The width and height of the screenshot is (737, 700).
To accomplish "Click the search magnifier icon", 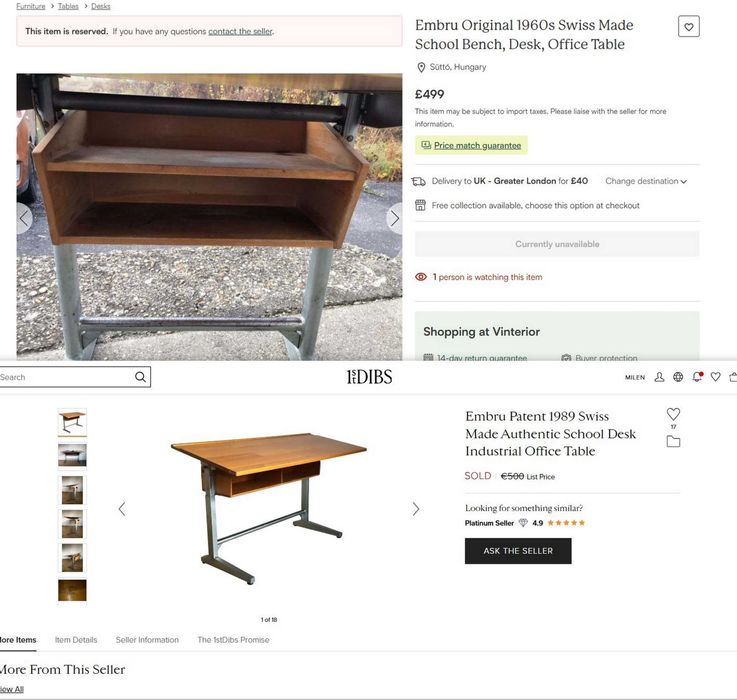I will (x=140, y=377).
